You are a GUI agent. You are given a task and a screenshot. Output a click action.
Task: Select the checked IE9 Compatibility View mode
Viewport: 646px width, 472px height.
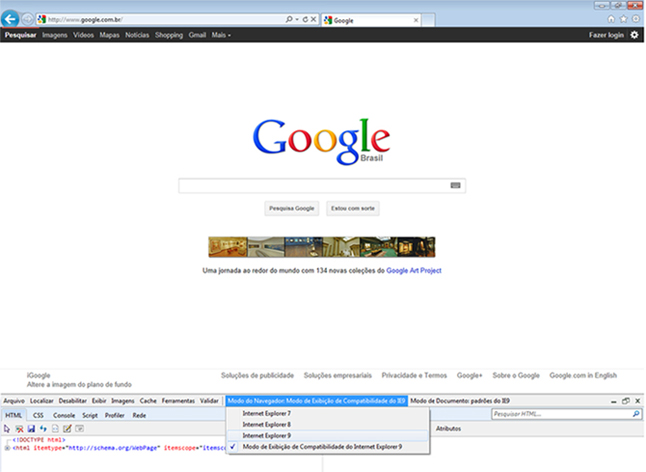(328, 446)
